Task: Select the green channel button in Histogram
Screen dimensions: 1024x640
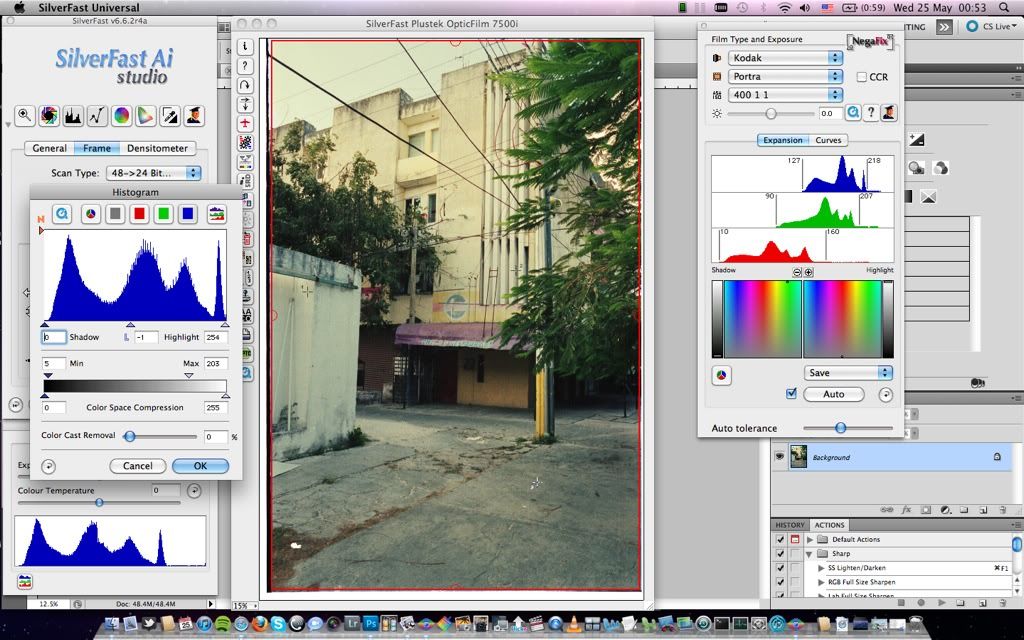Action: click(x=163, y=214)
